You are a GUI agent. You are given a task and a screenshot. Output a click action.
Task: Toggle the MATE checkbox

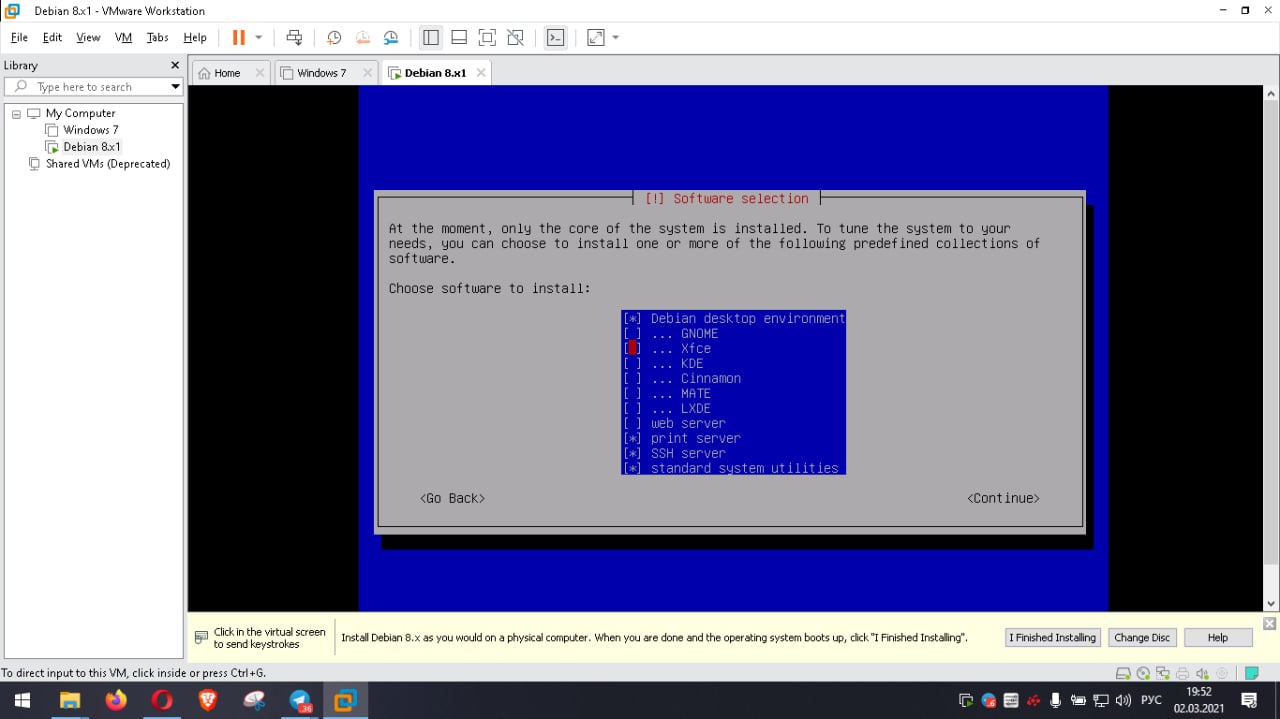(632, 394)
